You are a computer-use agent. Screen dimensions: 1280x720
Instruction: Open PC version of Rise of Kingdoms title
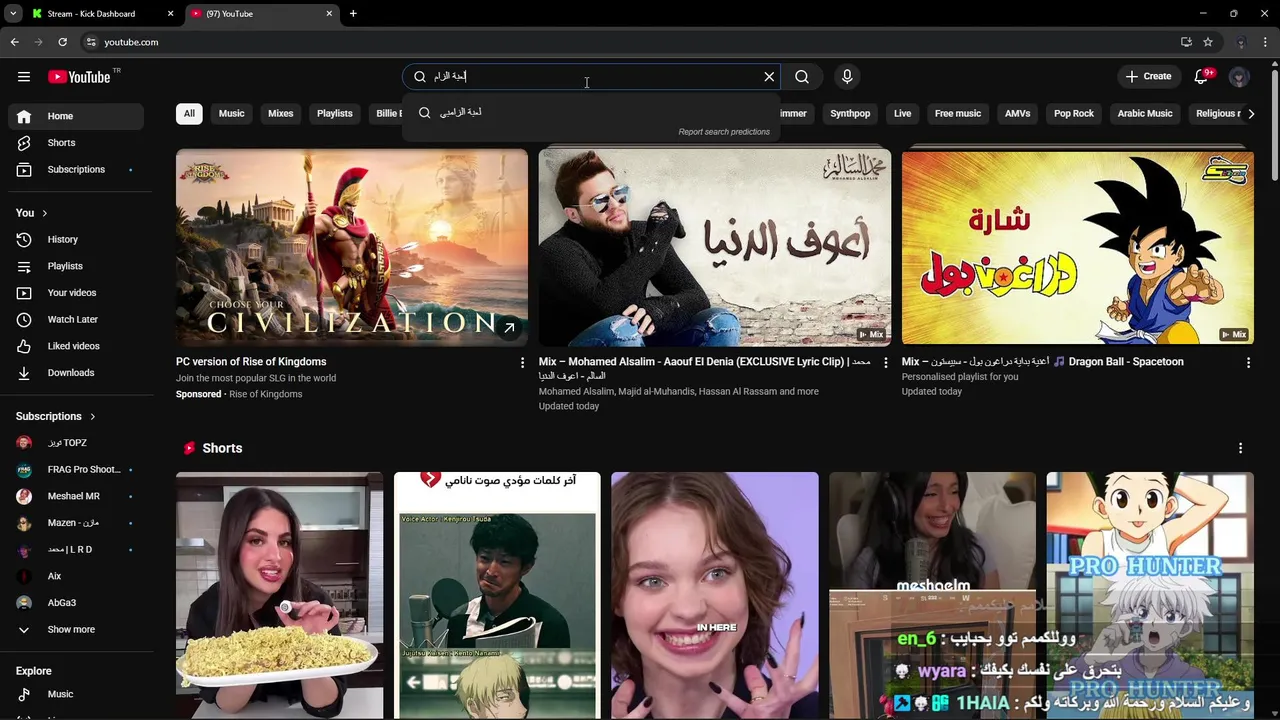[x=251, y=362]
